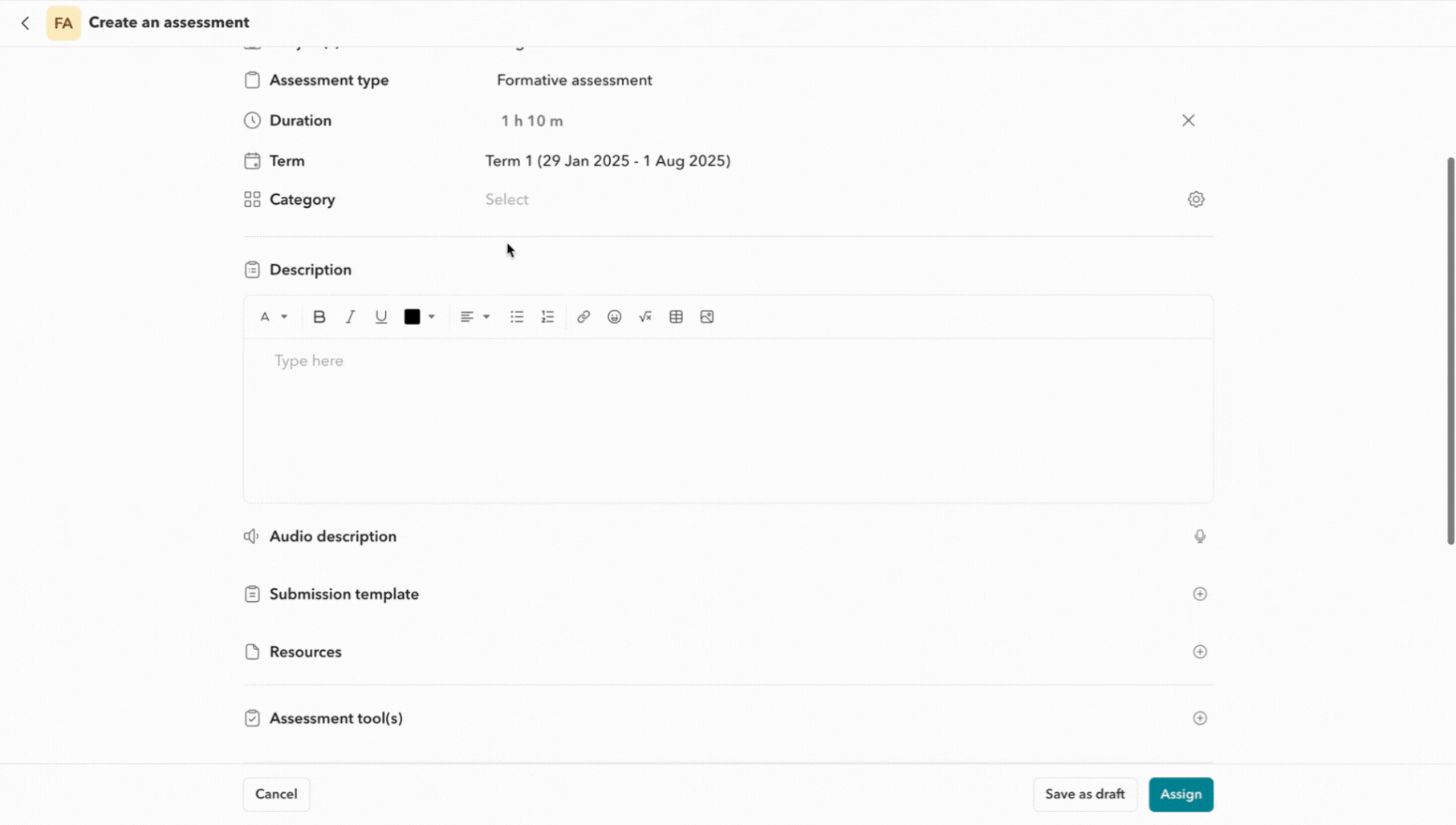Screen dimensions: 1456x825
Task: Insert an image into the description
Action: [x=706, y=316]
